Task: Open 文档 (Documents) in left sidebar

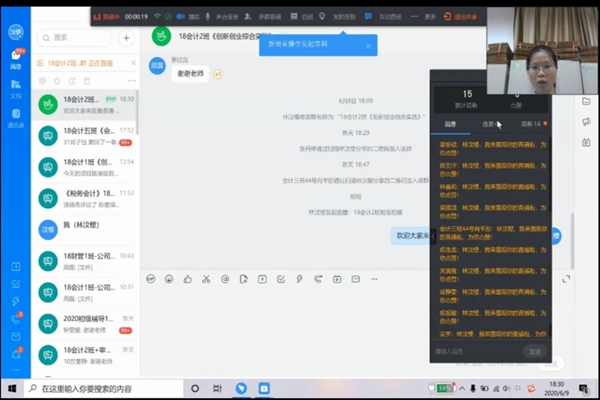Action: pos(15,90)
